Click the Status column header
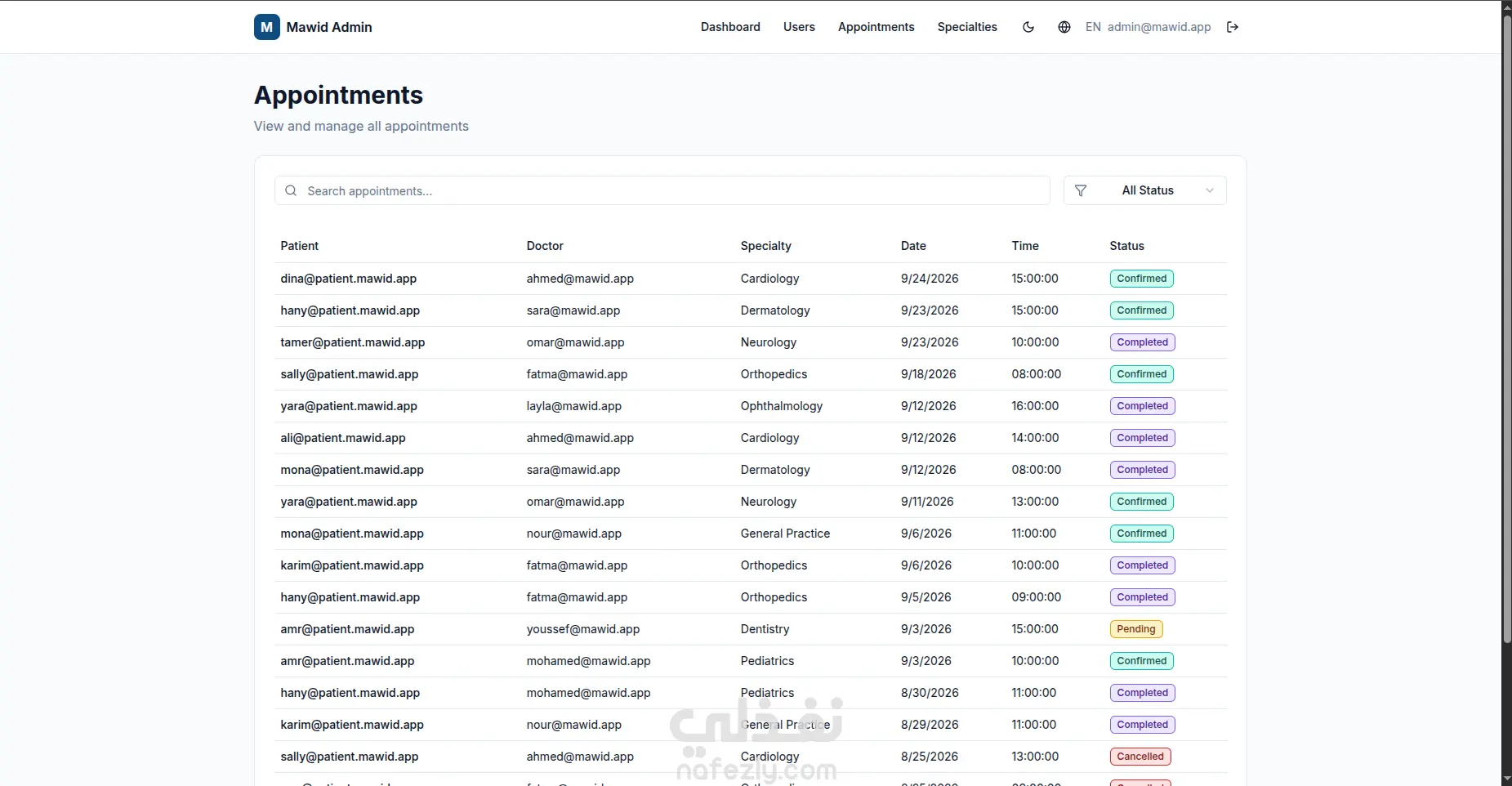This screenshot has width=1512, height=786. (x=1126, y=246)
